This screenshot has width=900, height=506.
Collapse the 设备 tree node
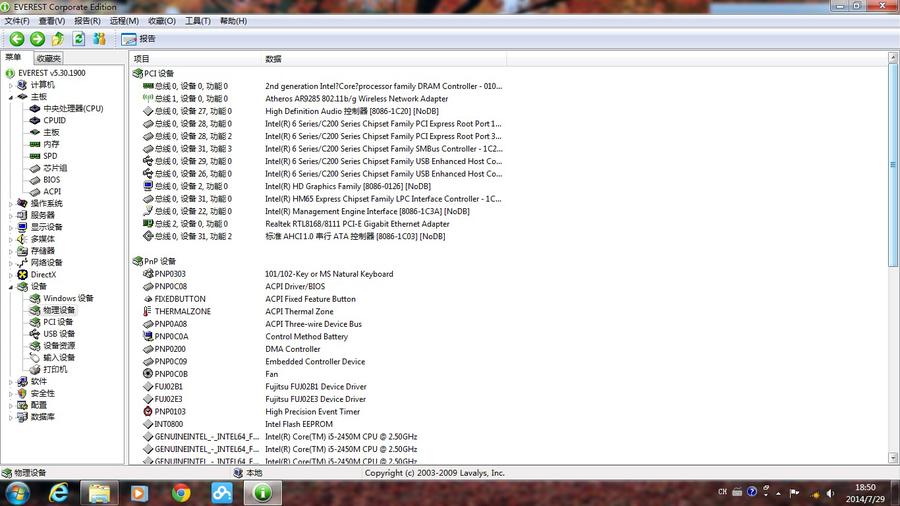pyautogui.click(x=10, y=287)
